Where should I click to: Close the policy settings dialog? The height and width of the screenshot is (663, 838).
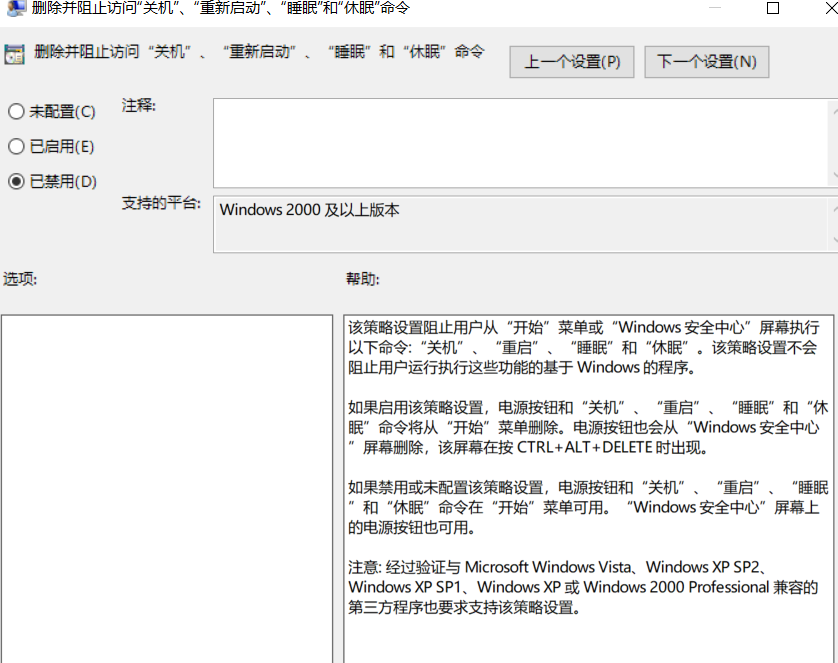(x=826, y=8)
